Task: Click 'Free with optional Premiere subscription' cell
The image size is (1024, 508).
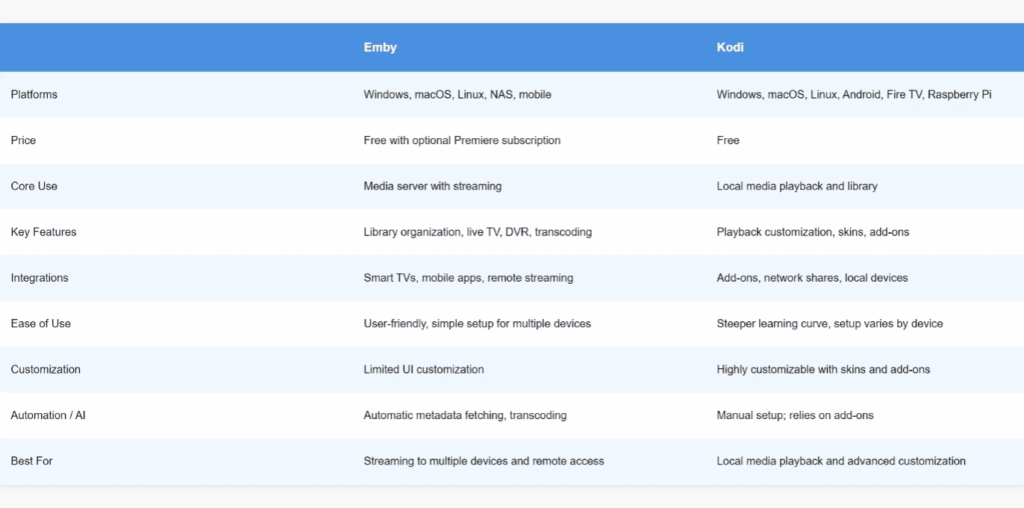Action: pos(462,140)
